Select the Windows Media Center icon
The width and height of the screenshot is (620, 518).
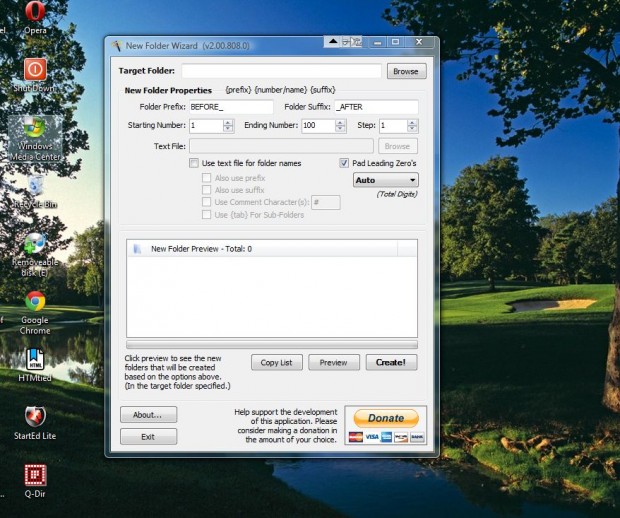tap(35, 129)
